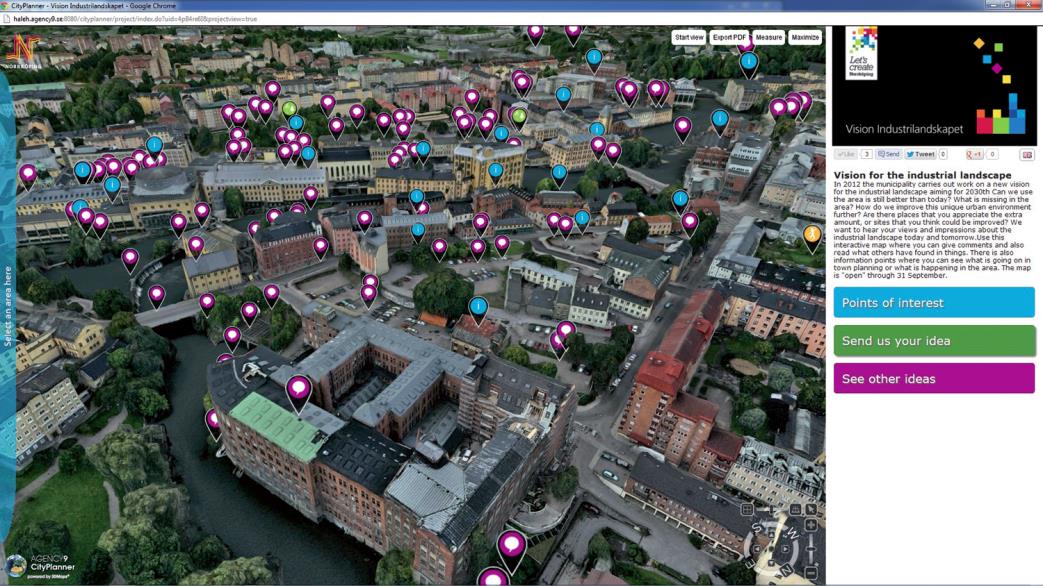Click the Agency9 CityPlanner logo
Image resolution: width=1043 pixels, height=586 pixels.
(40, 566)
